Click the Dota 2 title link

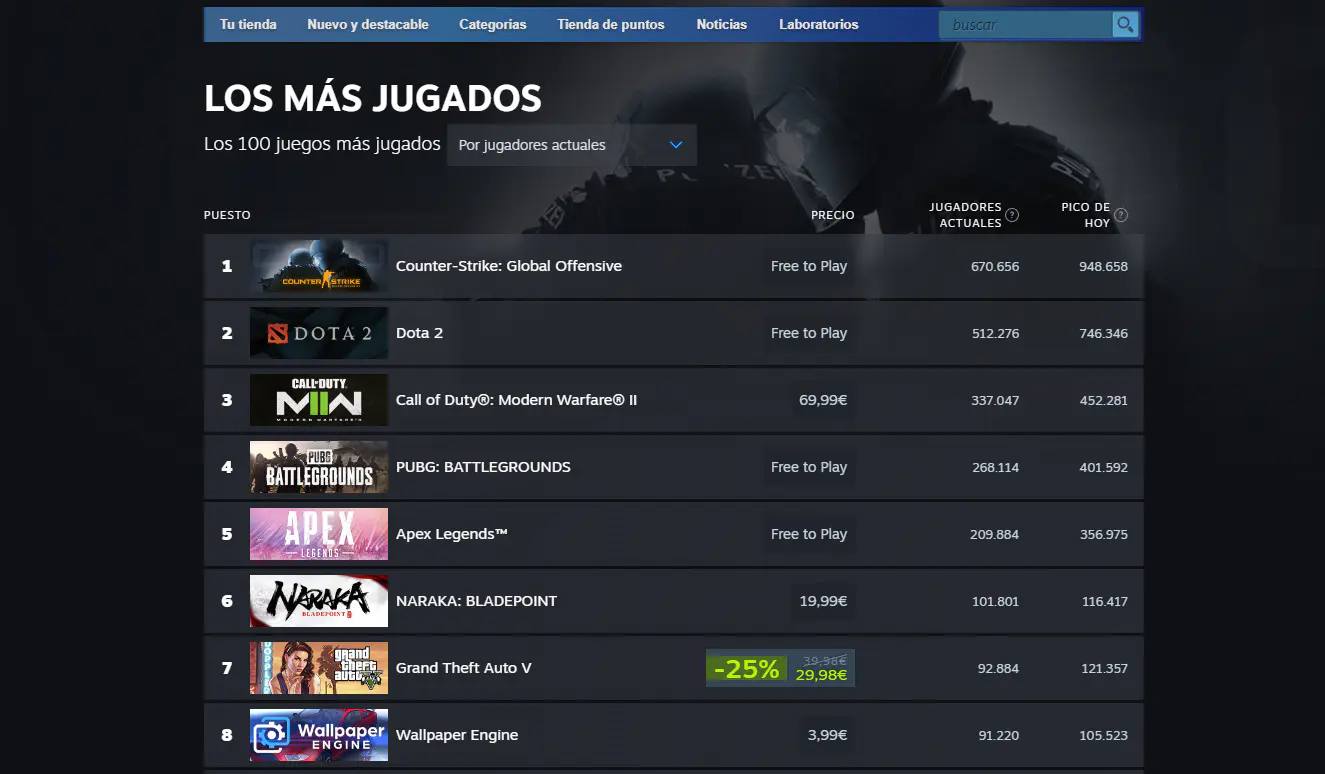pyautogui.click(x=419, y=333)
